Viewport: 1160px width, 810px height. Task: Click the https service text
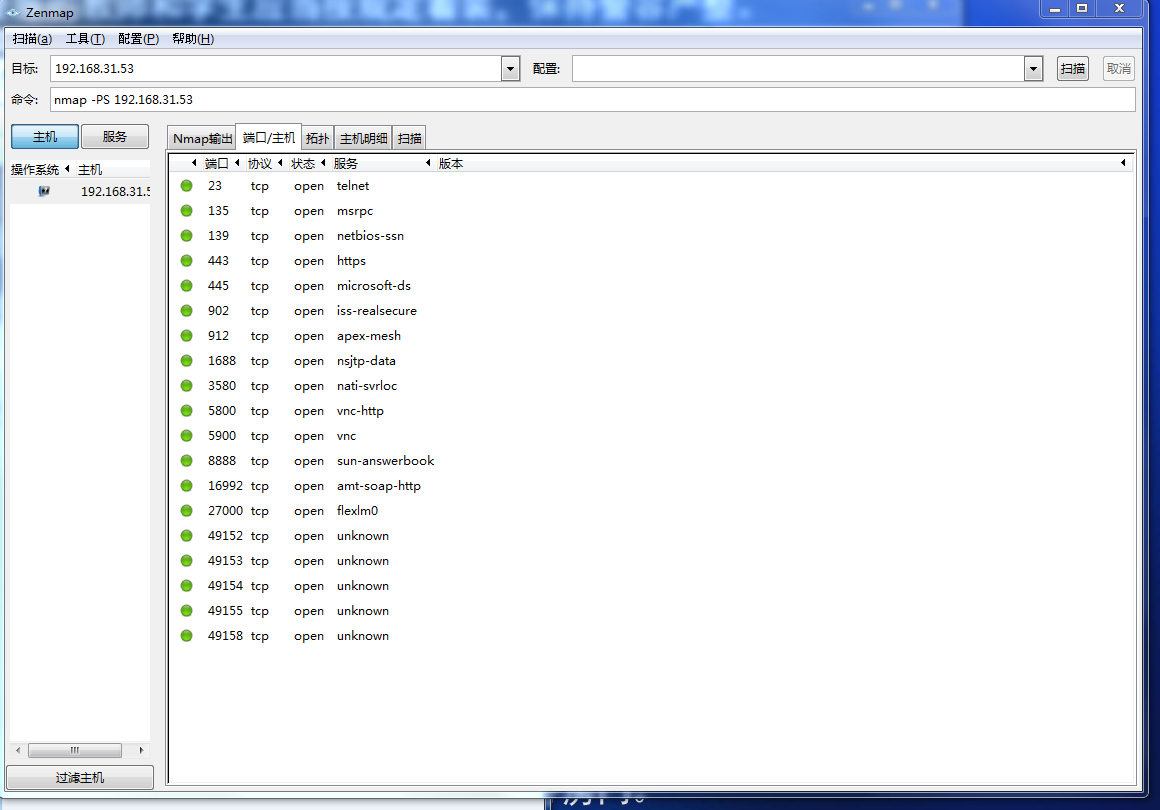click(351, 261)
